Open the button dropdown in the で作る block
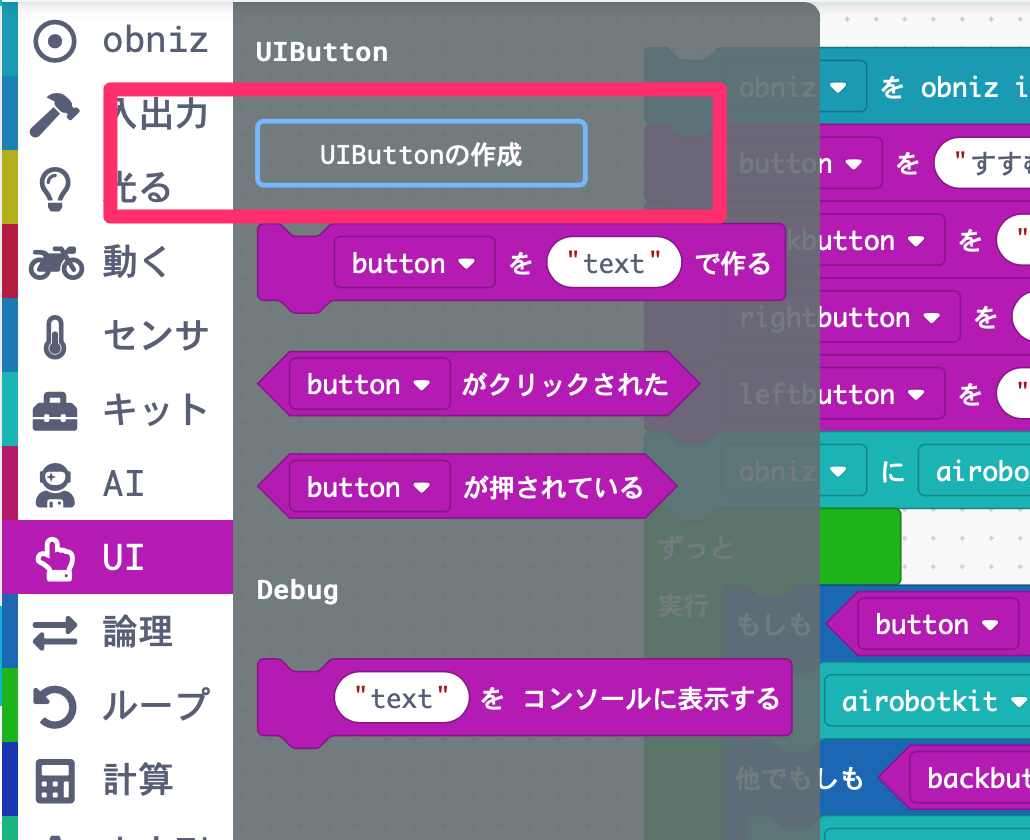1030x840 pixels. point(414,263)
